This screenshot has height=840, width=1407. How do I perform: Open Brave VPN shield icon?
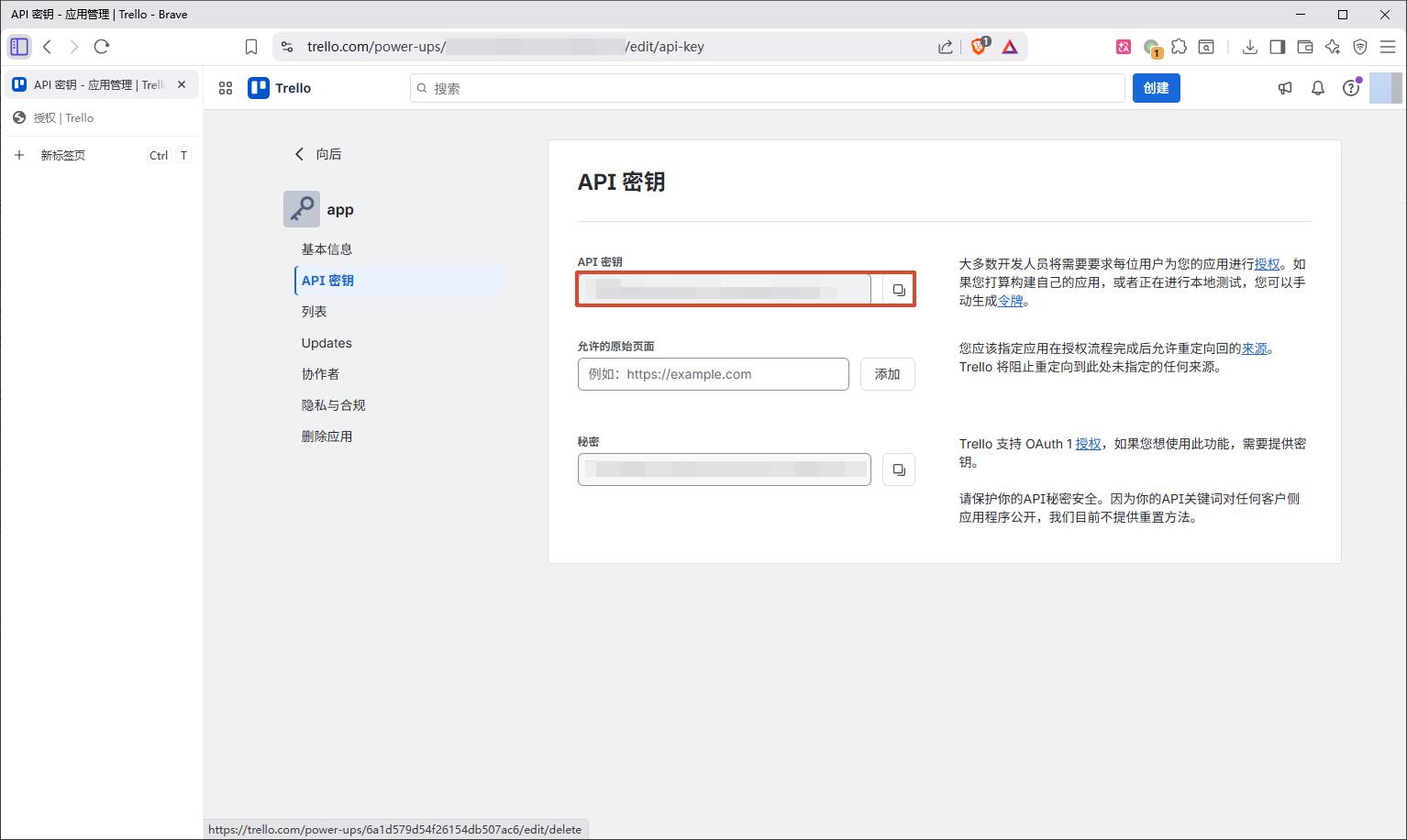click(1360, 47)
